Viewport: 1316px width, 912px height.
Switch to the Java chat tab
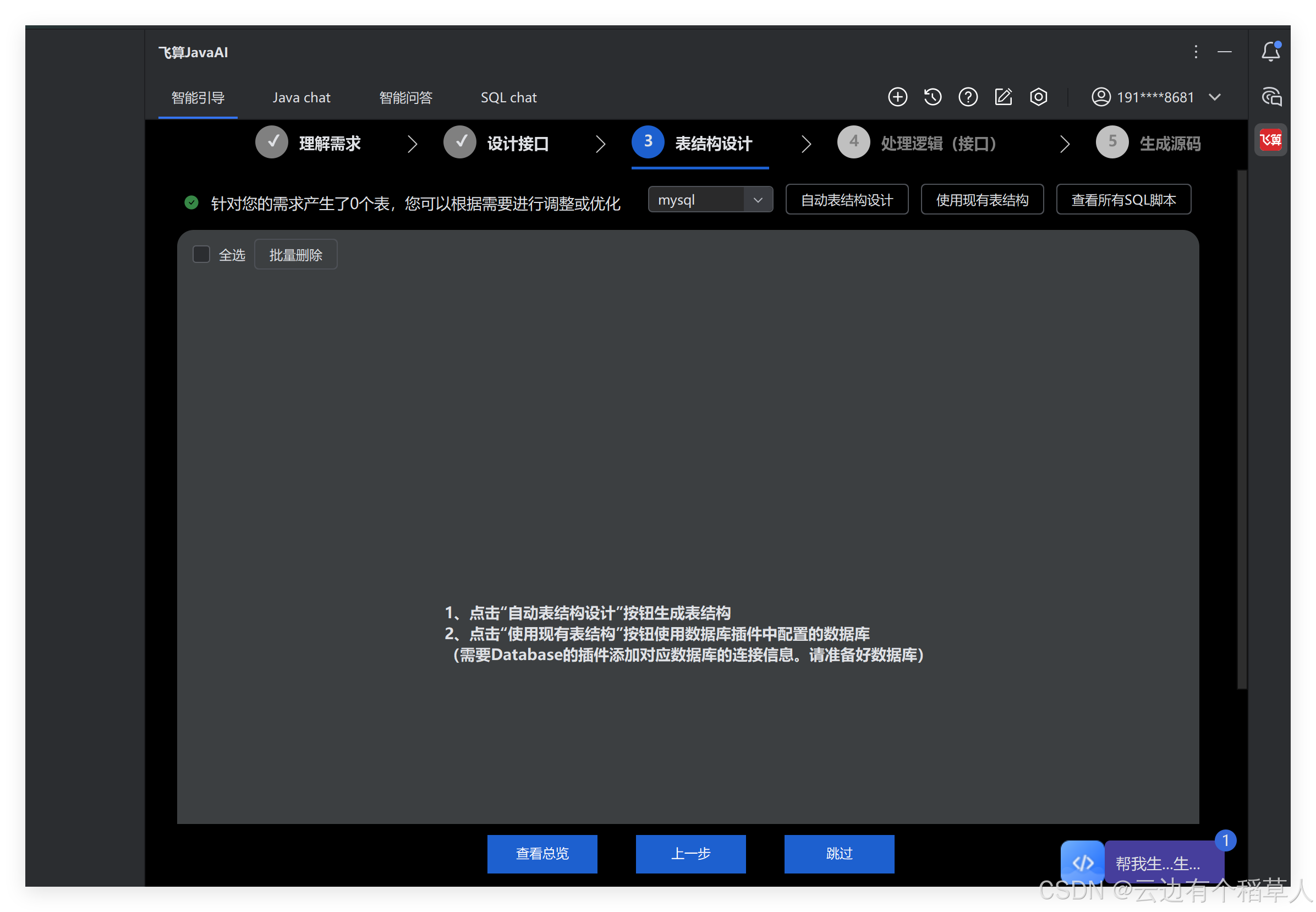(x=301, y=98)
